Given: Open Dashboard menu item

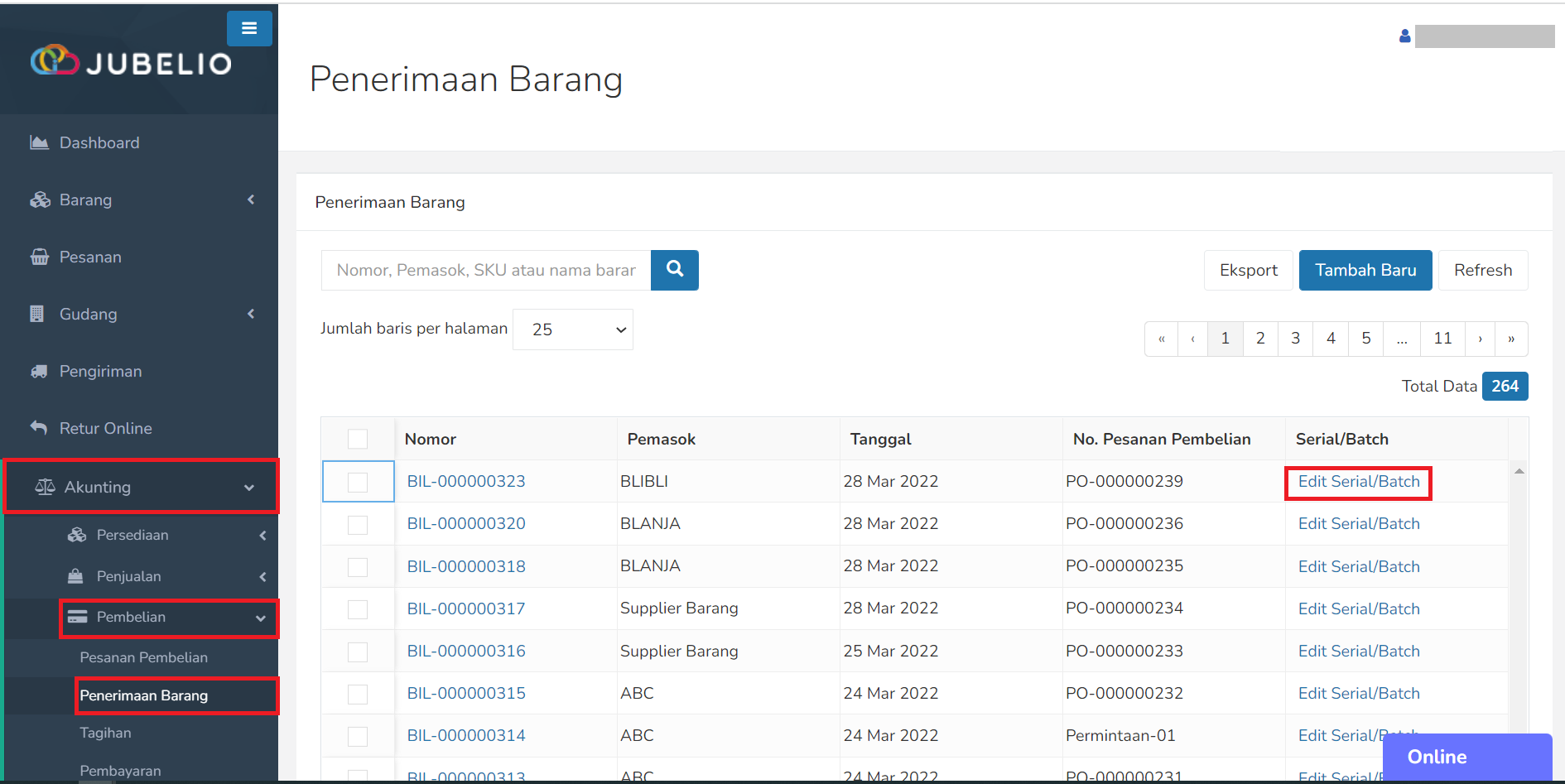Looking at the screenshot, I should (x=99, y=142).
